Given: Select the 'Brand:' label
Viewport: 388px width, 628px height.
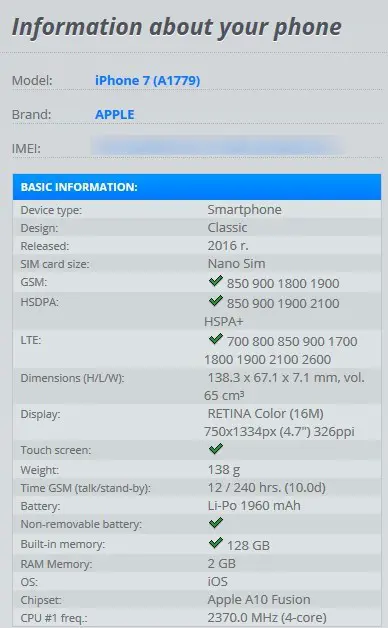Looking at the screenshot, I should (32, 115).
